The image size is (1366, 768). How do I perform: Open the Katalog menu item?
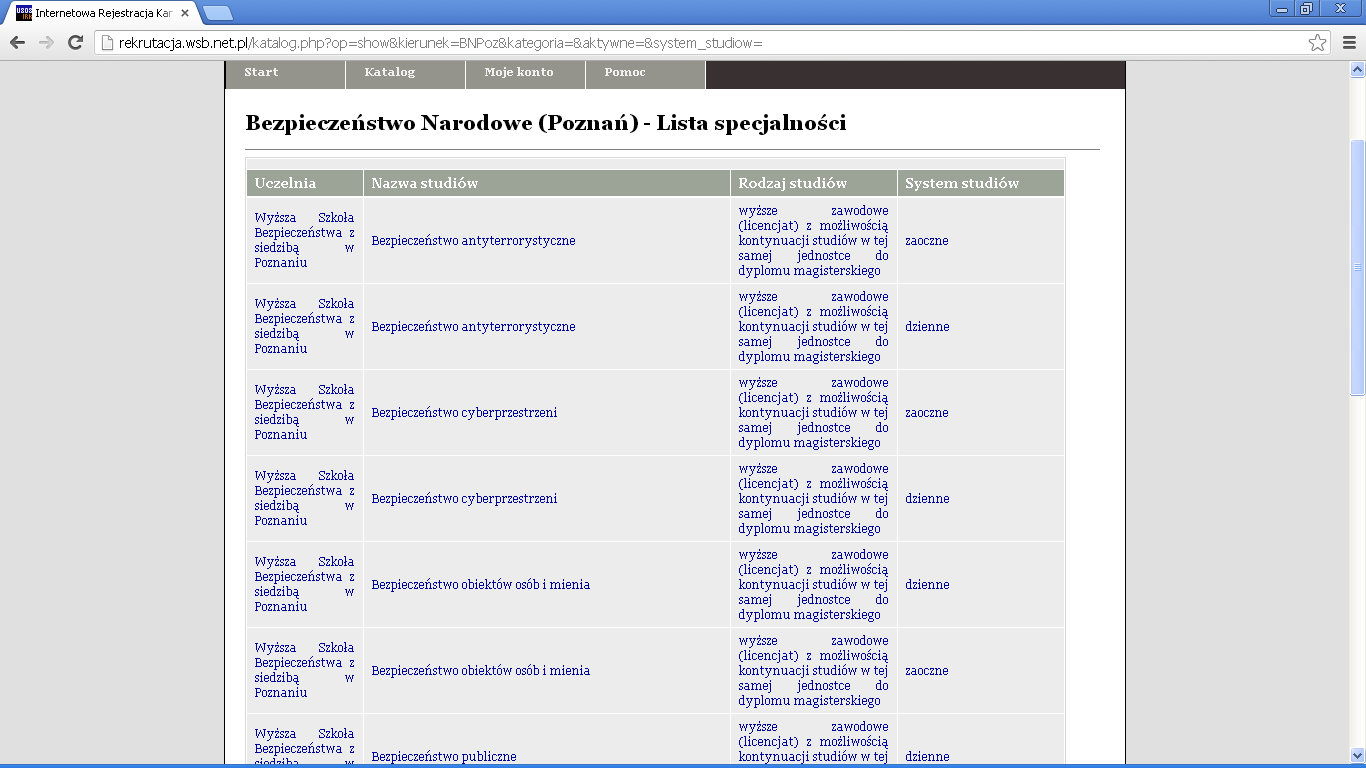tap(405, 75)
